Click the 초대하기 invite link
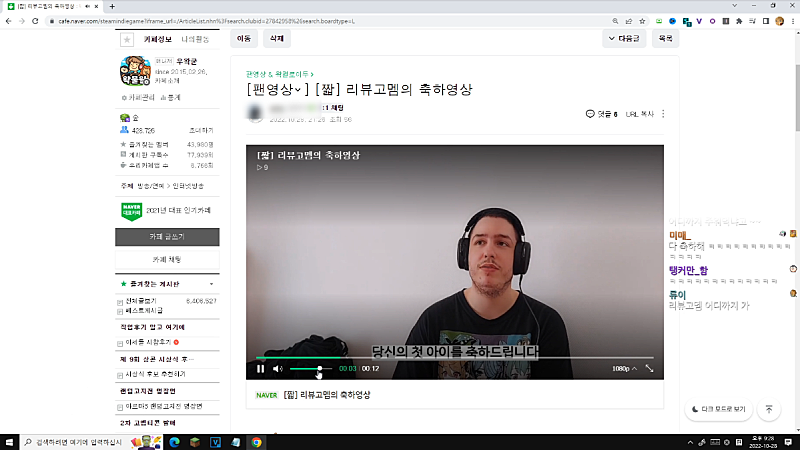 [201, 131]
